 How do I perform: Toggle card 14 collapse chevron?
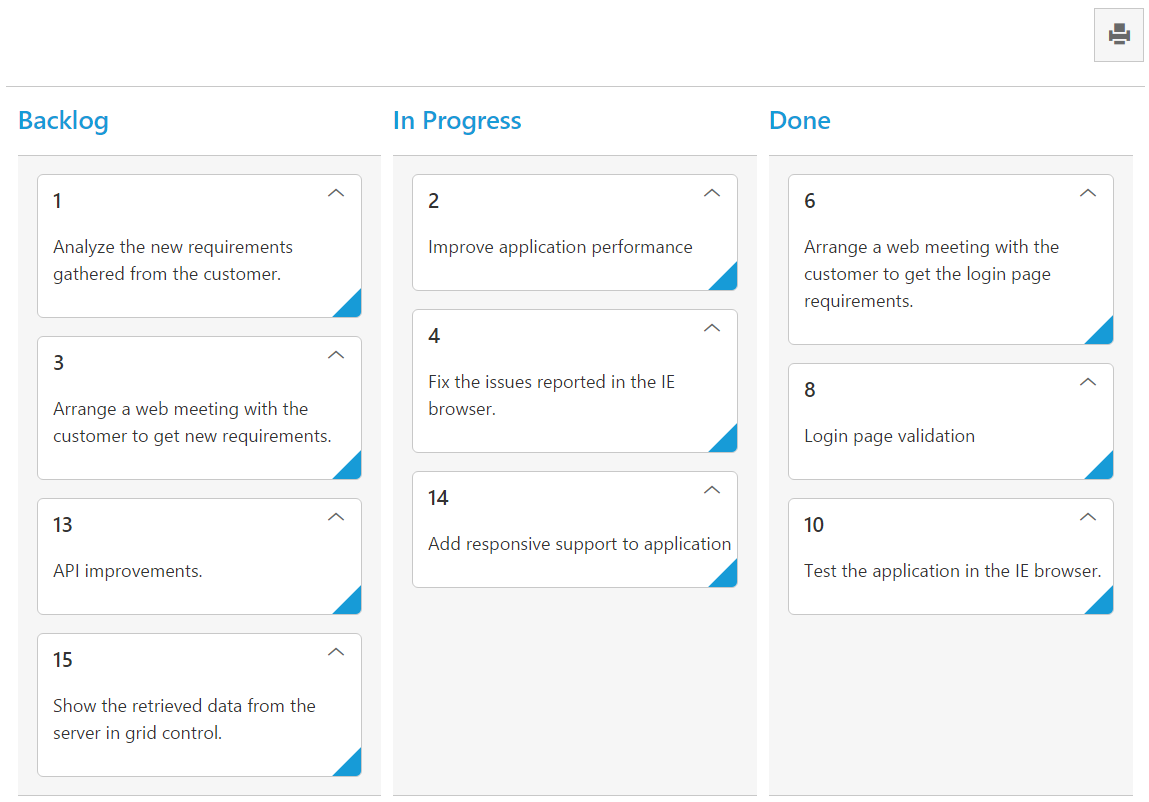[712, 490]
